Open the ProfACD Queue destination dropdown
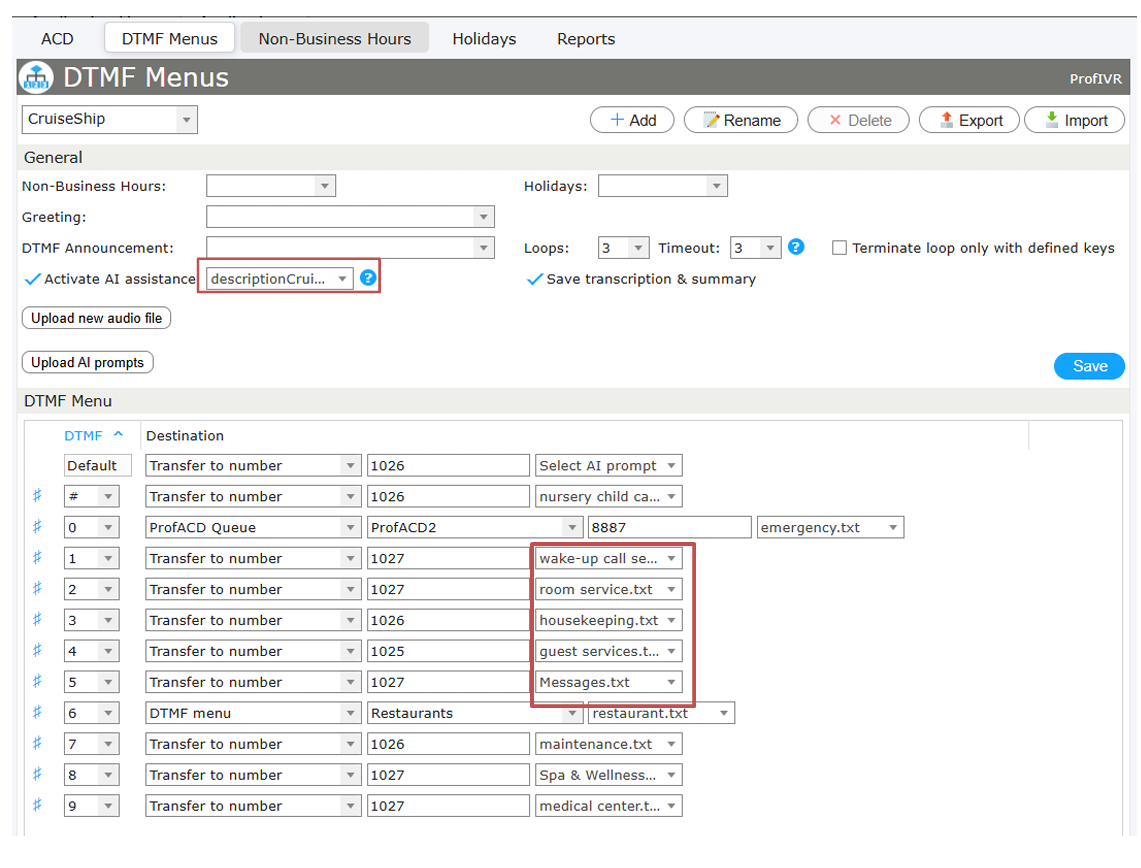This screenshot has width=1141, height=868. tap(253, 527)
